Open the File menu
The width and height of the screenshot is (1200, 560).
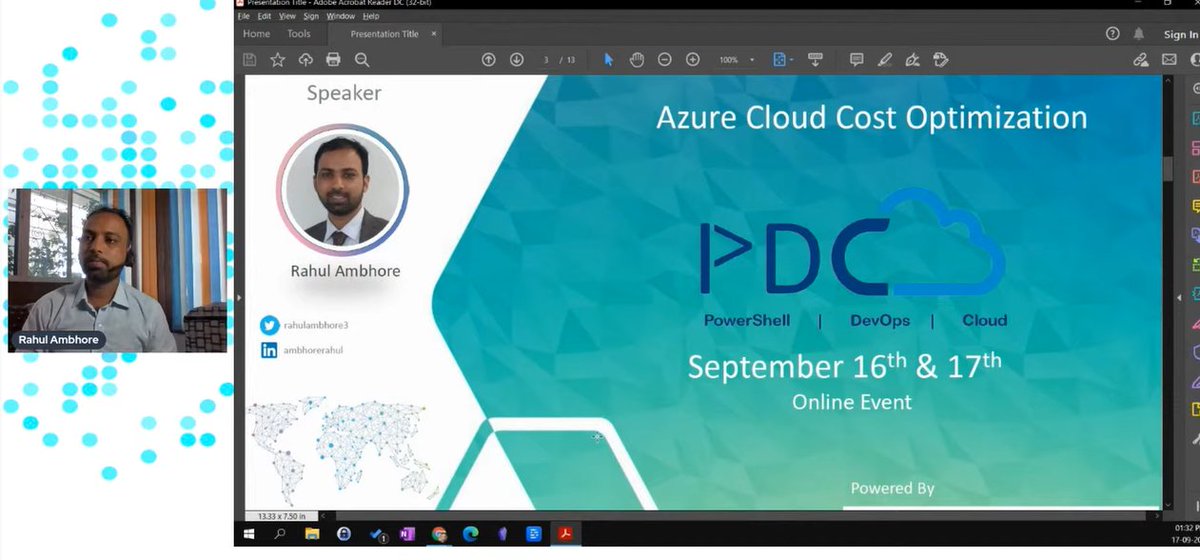coord(243,16)
